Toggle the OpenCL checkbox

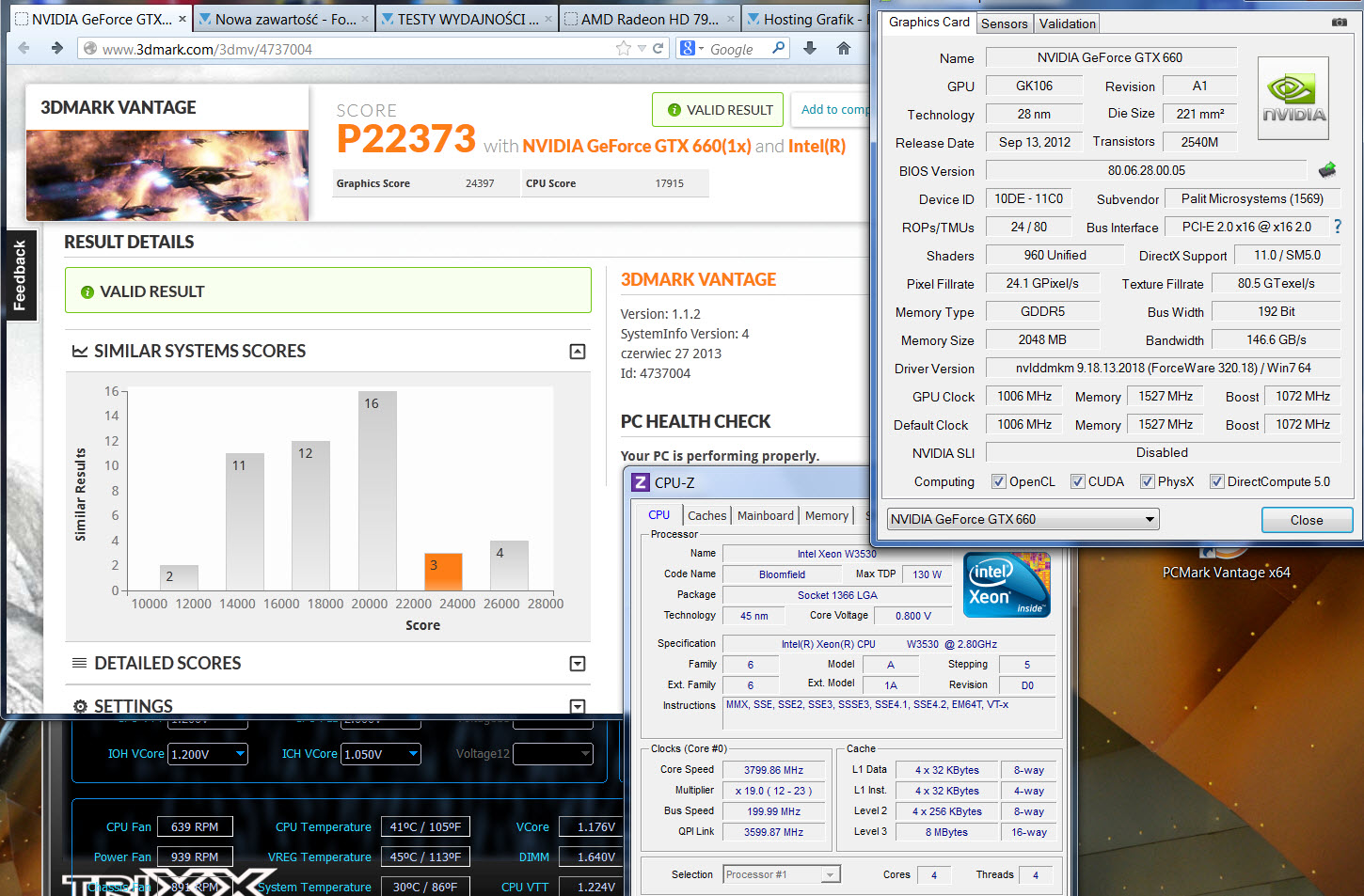(999, 481)
